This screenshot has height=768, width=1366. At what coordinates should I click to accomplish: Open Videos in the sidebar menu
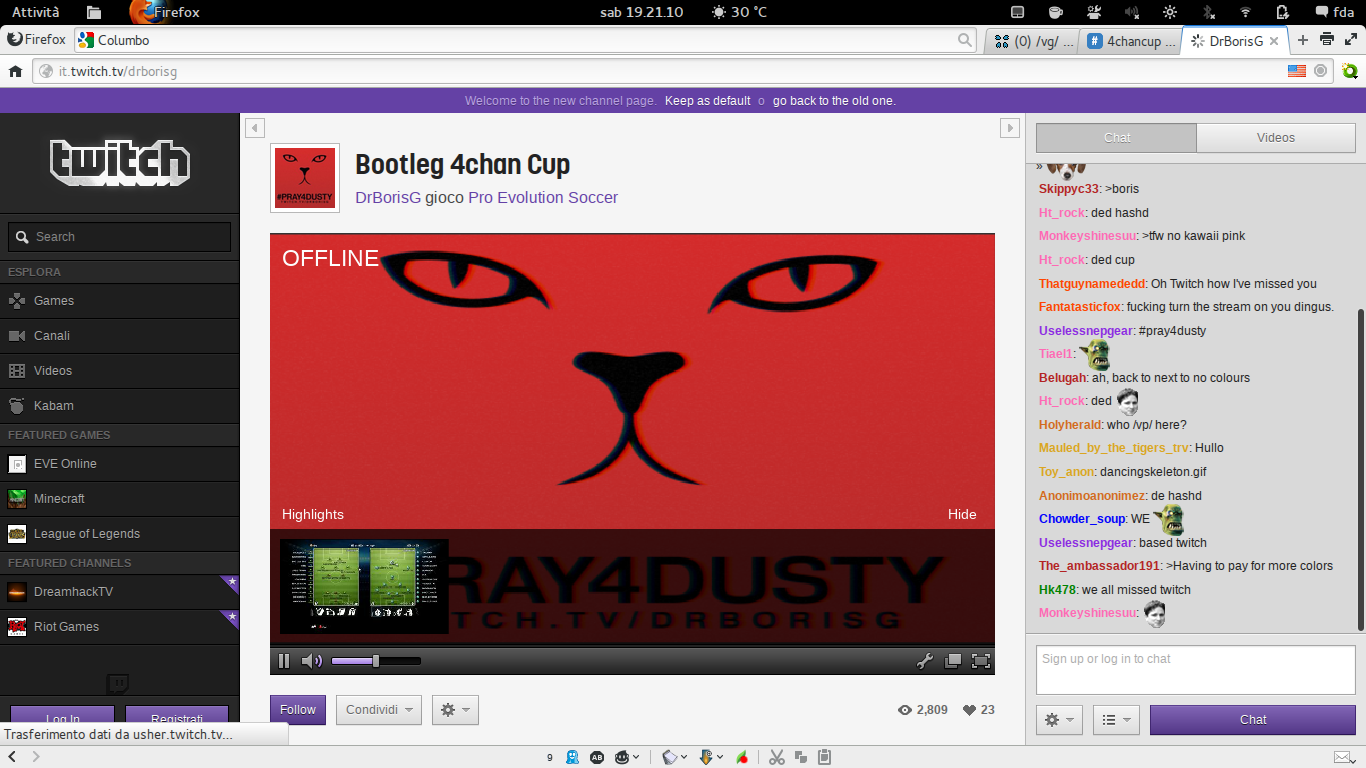click(x=120, y=371)
